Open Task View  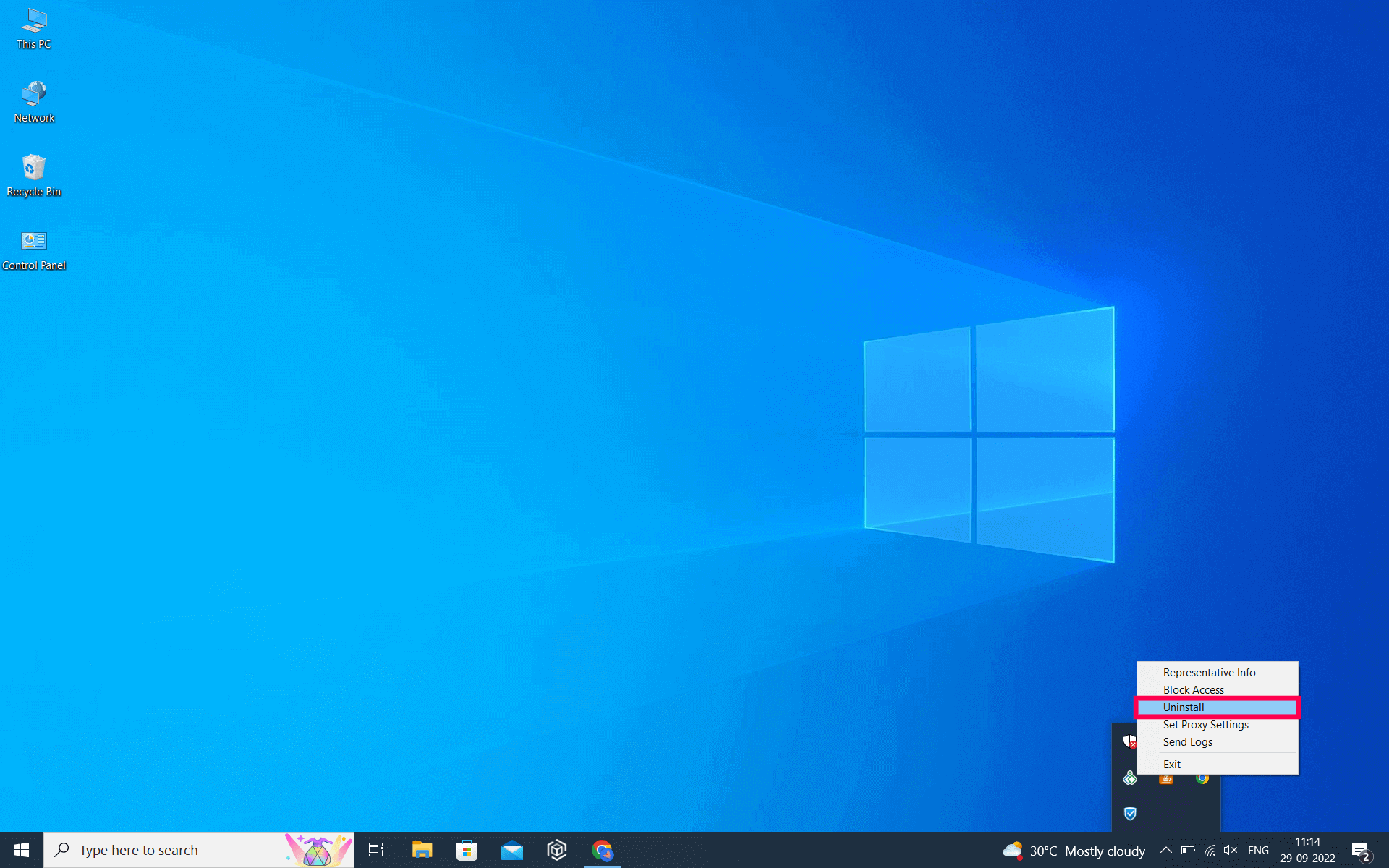(376, 850)
